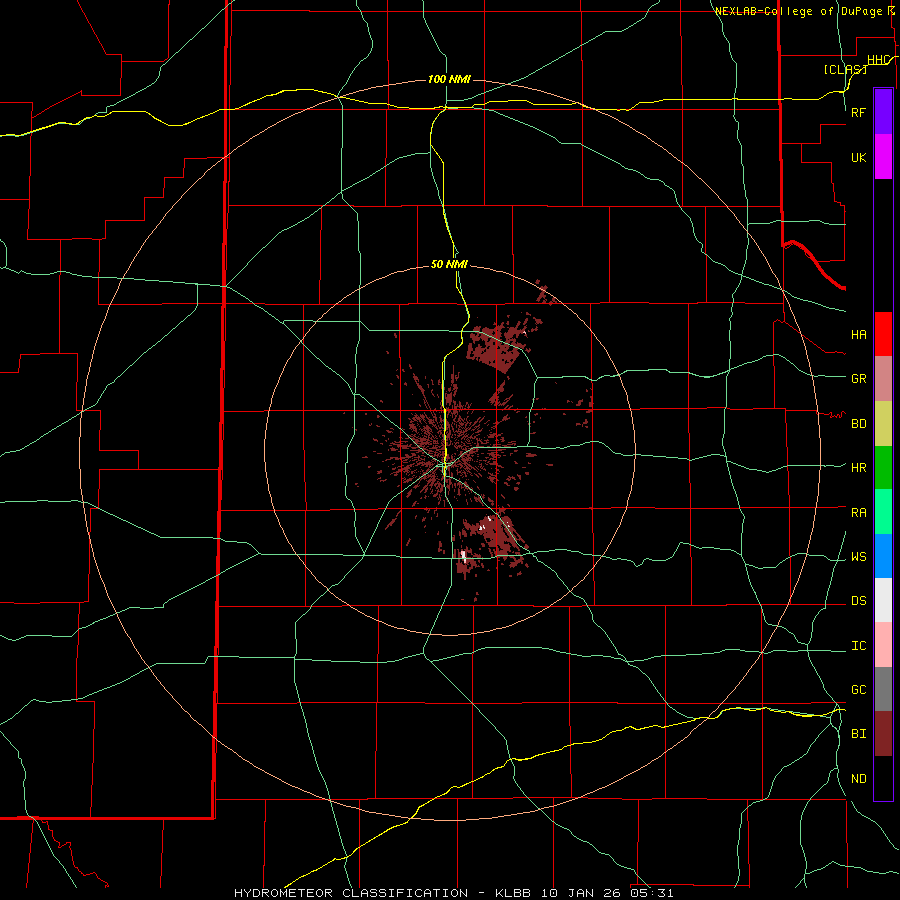Pick the HR green legend swatch
This screenshot has width=900, height=900.
[883, 468]
